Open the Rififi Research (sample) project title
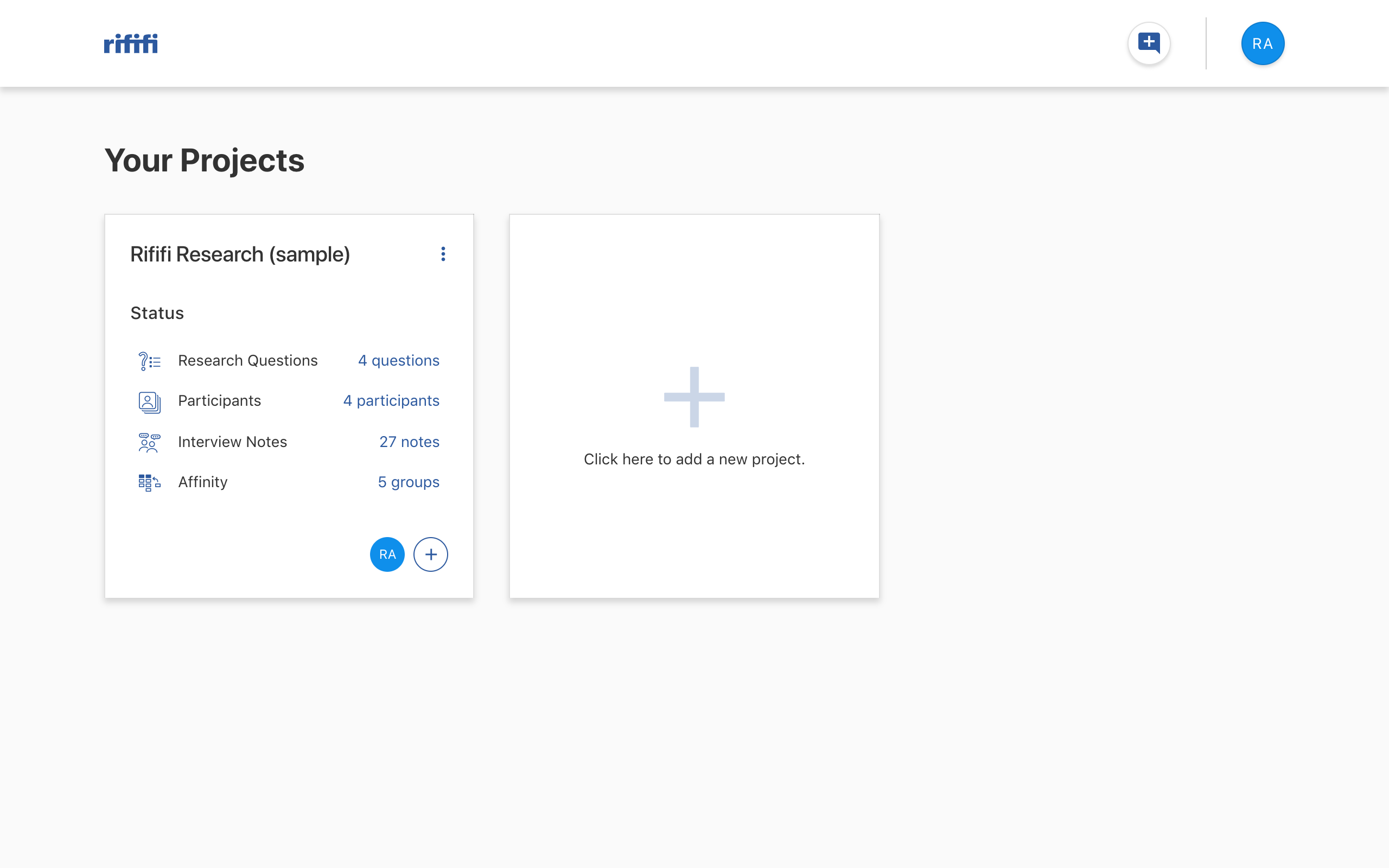 [x=240, y=254]
